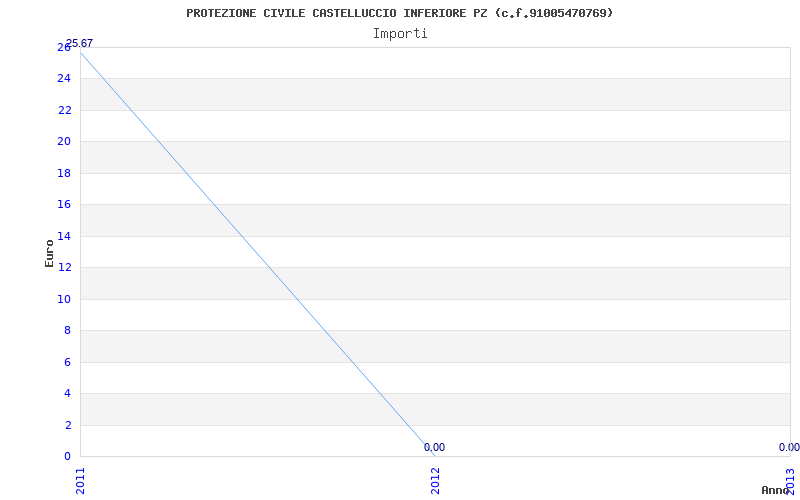Click the blue descending data line
The height and width of the screenshot is (500, 800).
point(258,254)
